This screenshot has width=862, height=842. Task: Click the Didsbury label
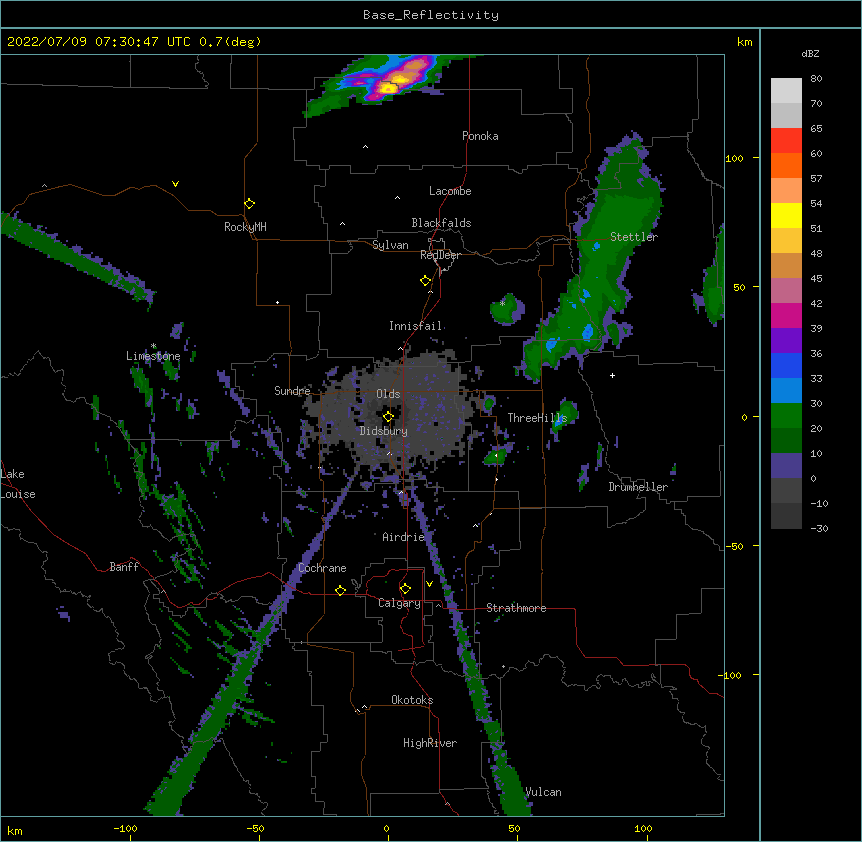point(384,431)
